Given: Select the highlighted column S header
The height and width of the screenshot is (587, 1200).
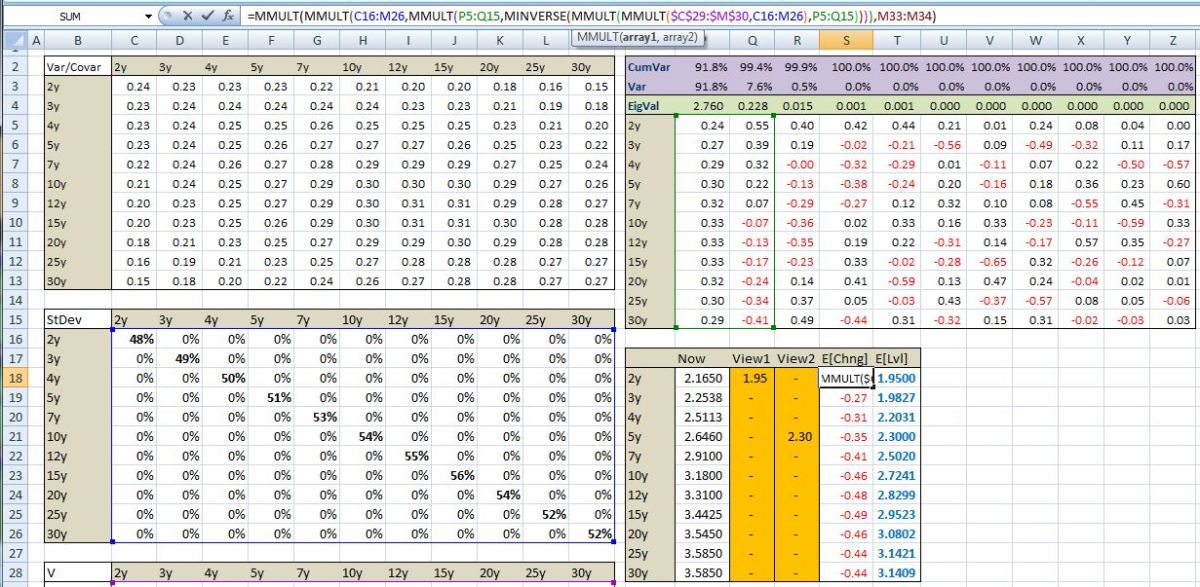Looking at the screenshot, I should coord(845,42).
